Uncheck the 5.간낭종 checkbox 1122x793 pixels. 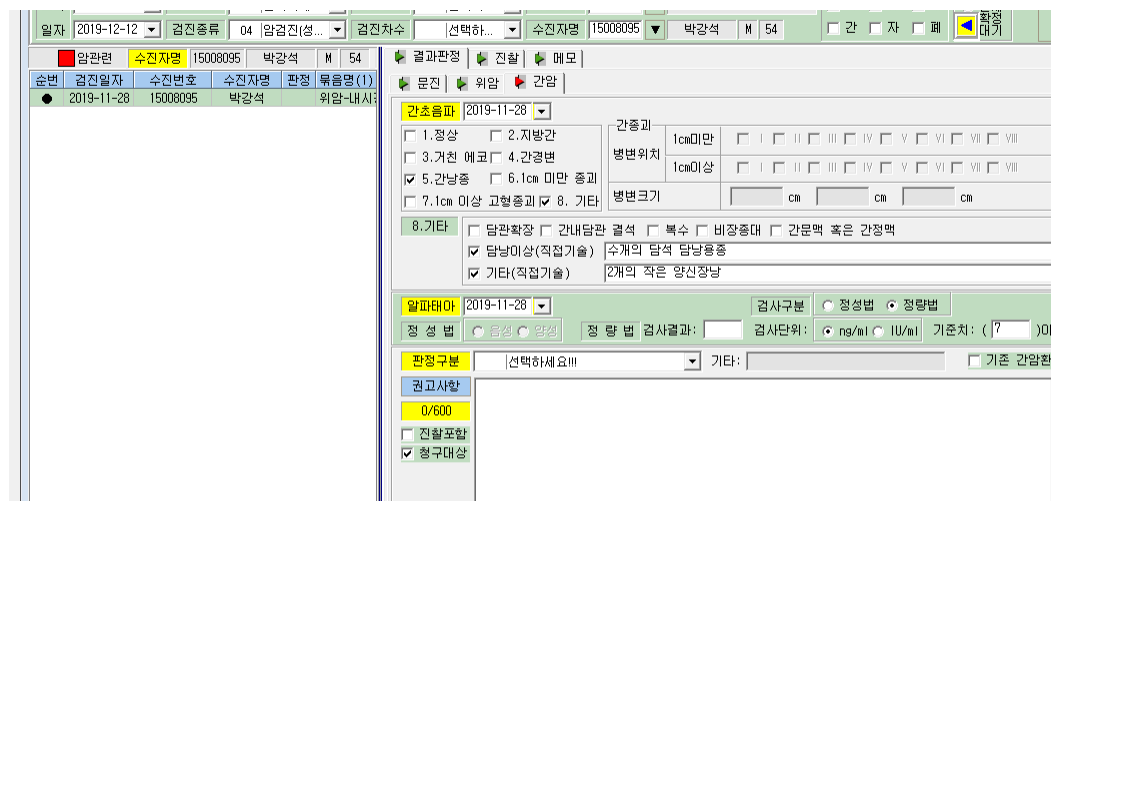coord(410,179)
